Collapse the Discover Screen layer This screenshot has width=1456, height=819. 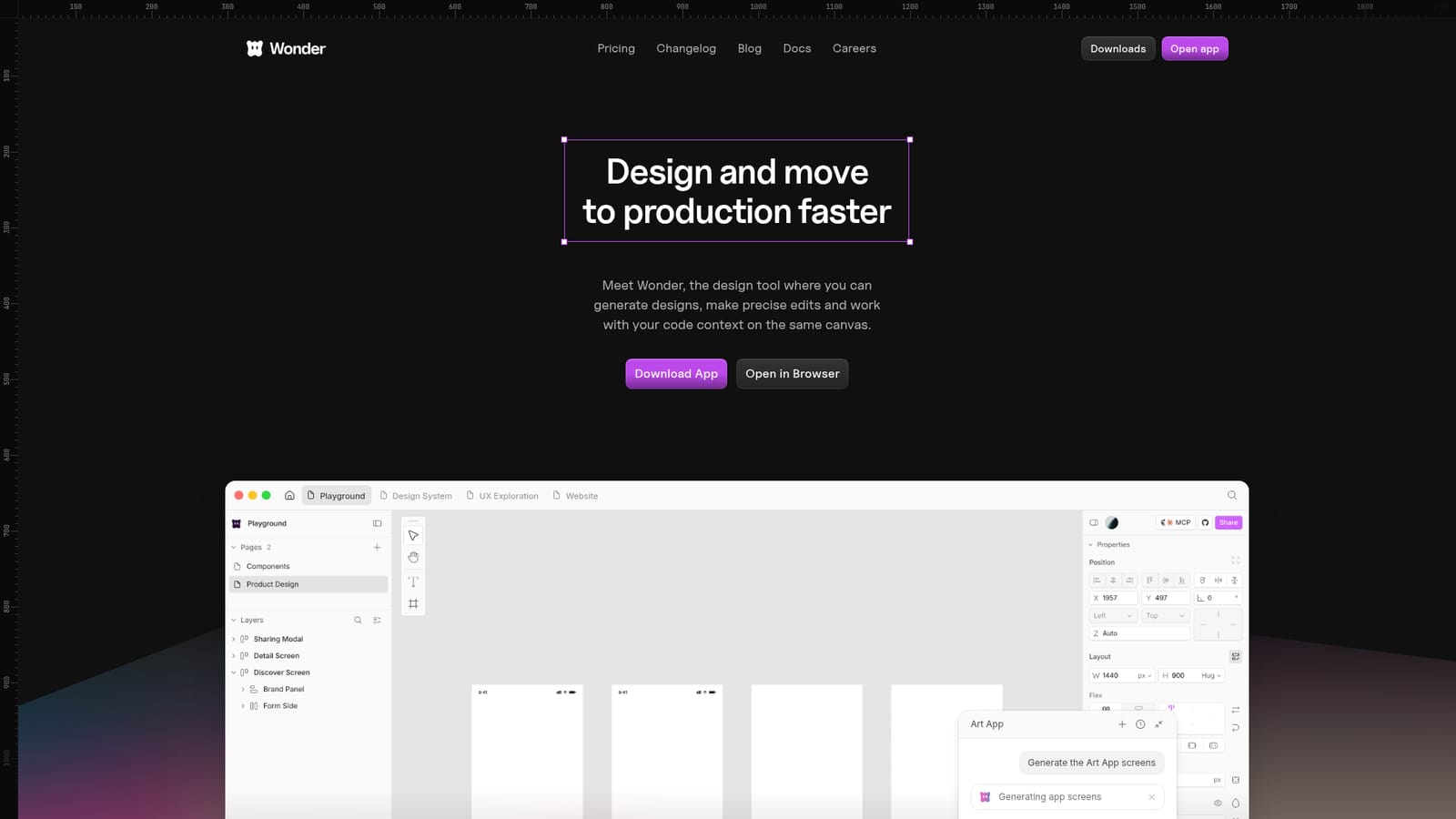[234, 672]
